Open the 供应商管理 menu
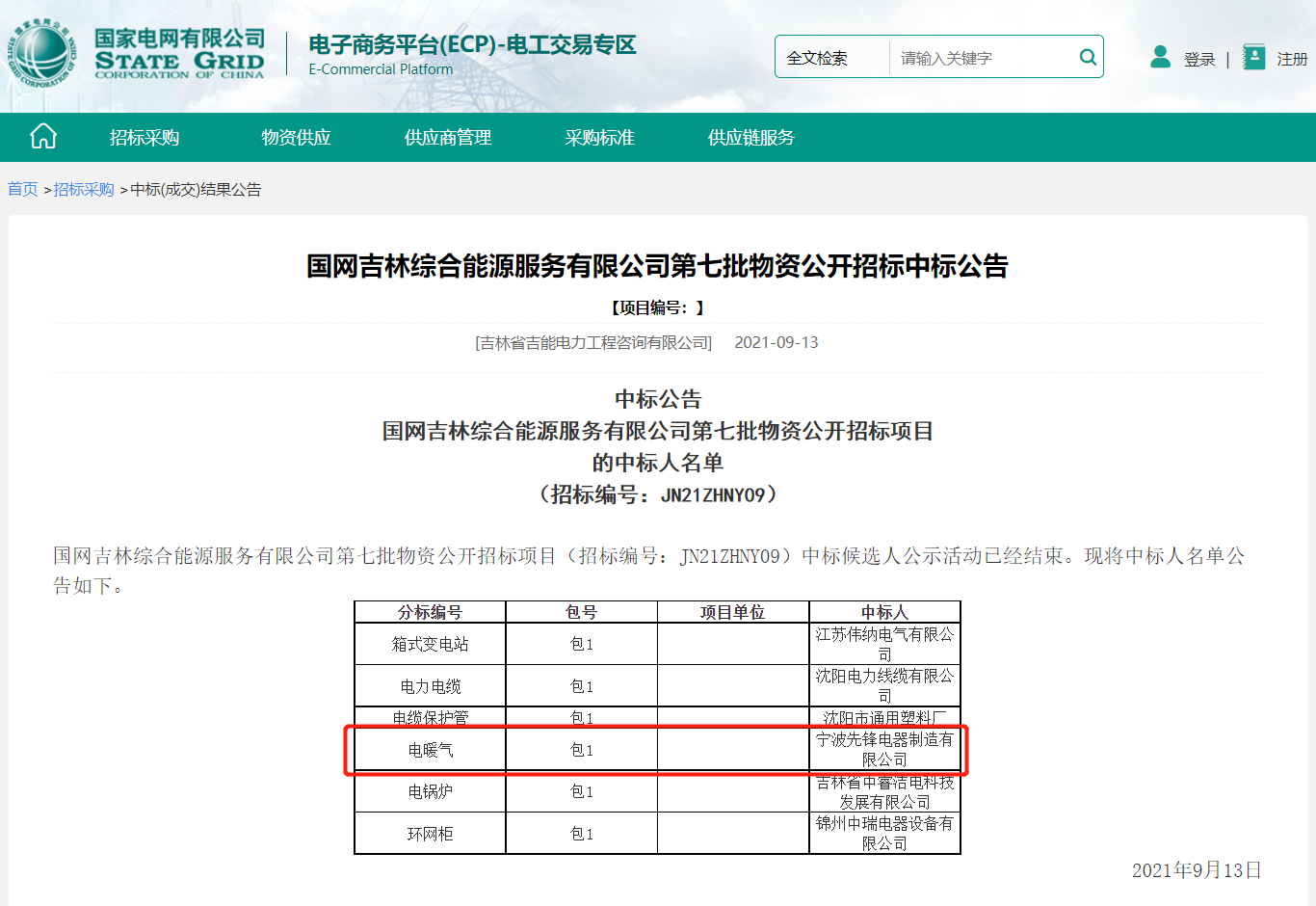Screen dimensions: 1316x906 [448, 138]
